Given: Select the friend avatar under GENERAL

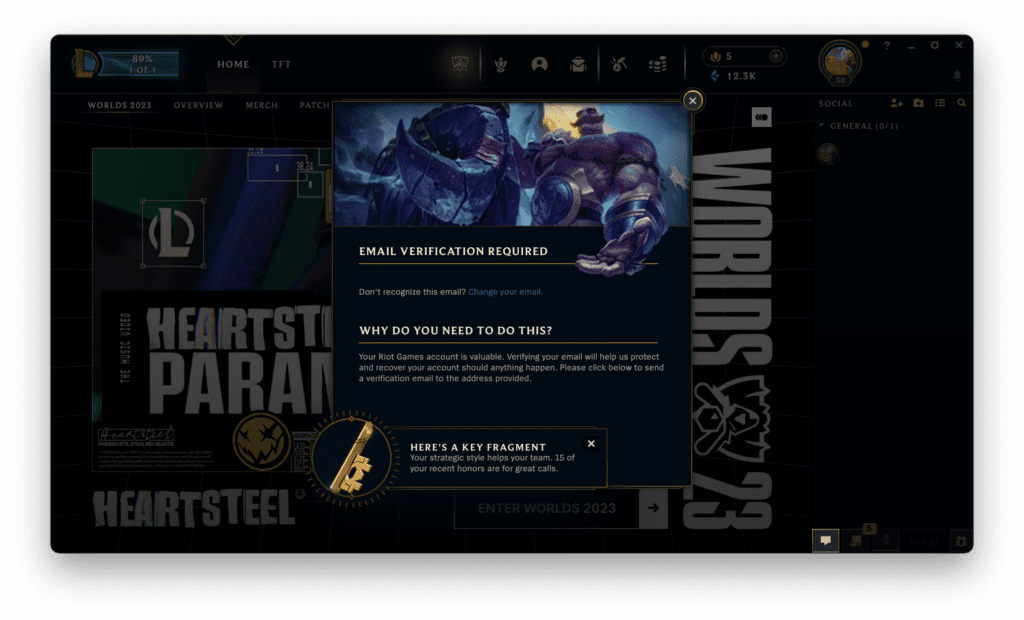Looking at the screenshot, I should [x=828, y=154].
